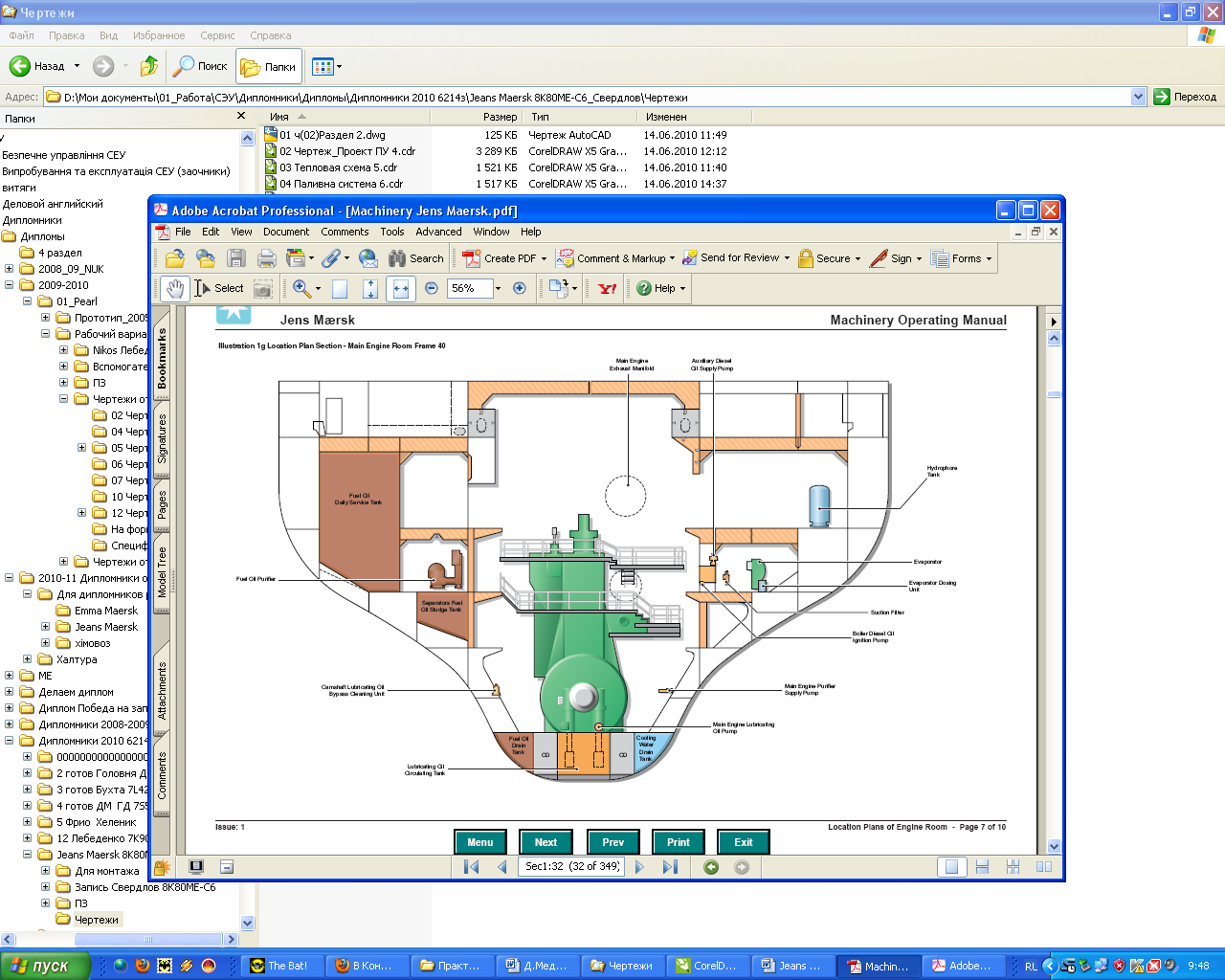Go to last page in Acrobat
The height and width of the screenshot is (980, 1225).
coord(670,866)
